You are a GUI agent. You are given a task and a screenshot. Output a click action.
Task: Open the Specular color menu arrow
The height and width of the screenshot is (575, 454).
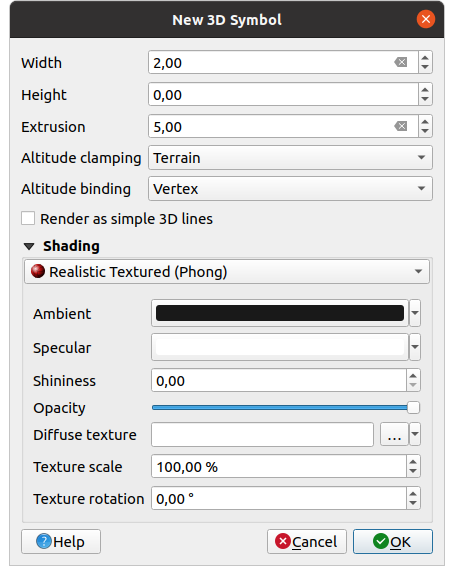tap(415, 347)
